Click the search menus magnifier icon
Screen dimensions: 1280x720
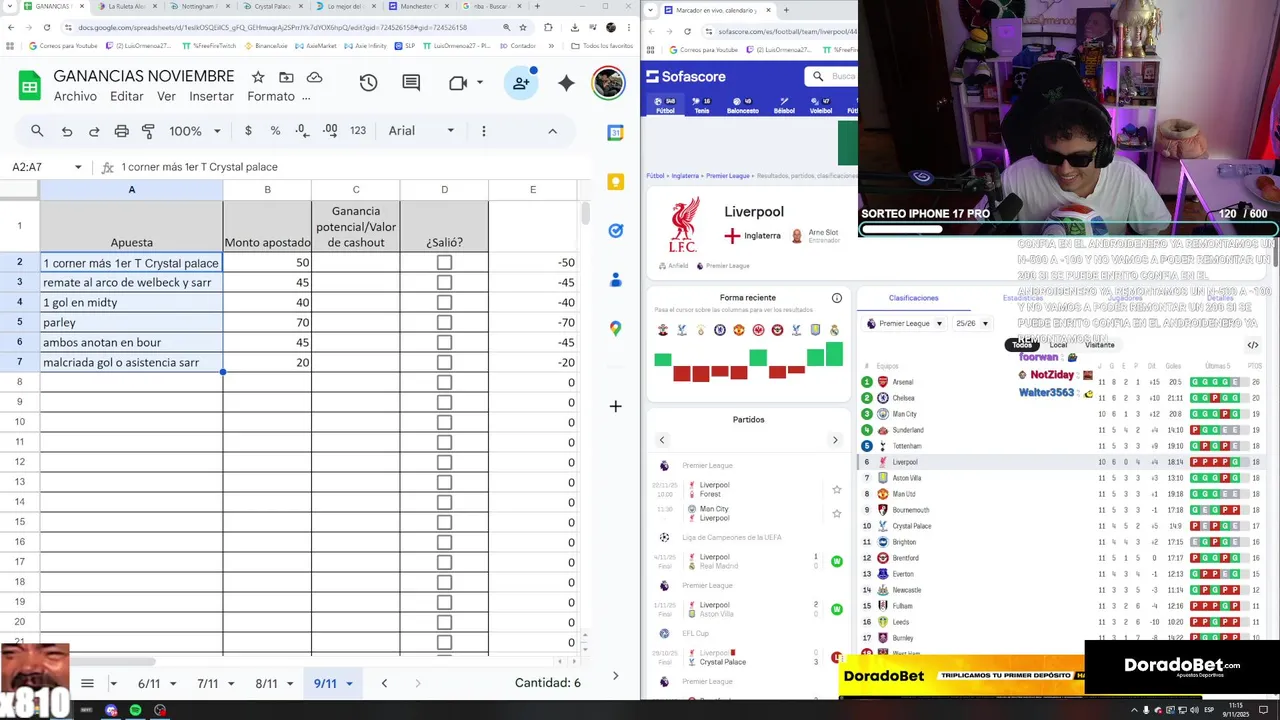37,131
